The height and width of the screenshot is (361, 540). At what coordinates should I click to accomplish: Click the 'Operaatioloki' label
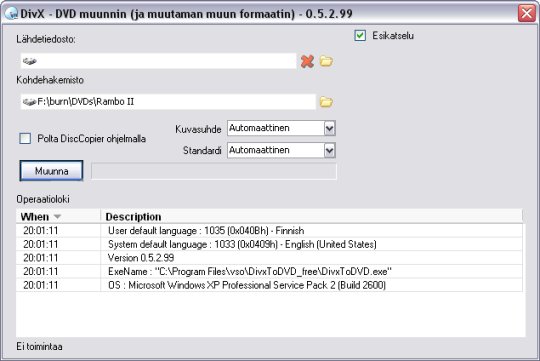point(43,199)
